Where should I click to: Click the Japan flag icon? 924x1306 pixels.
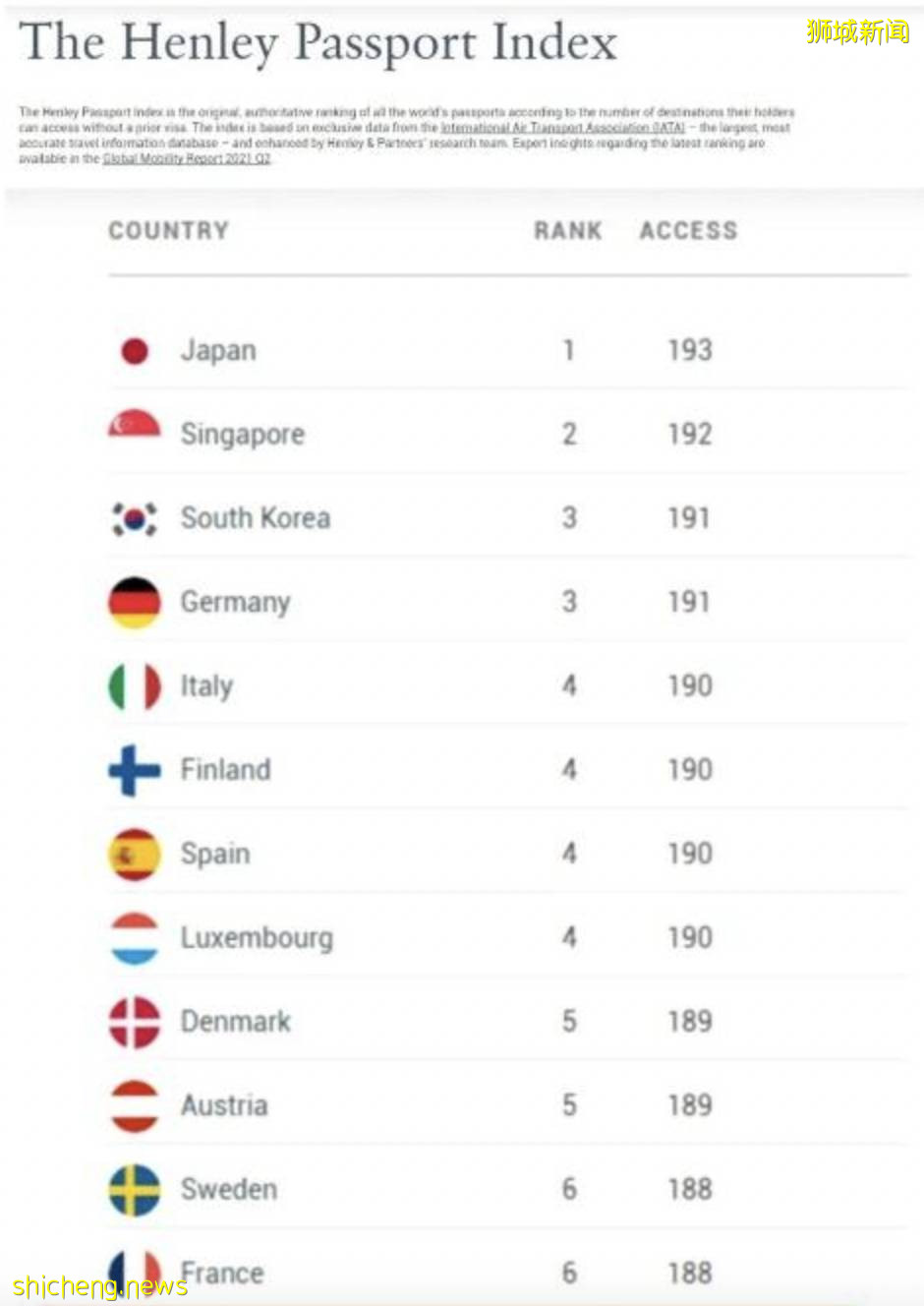[135, 351]
